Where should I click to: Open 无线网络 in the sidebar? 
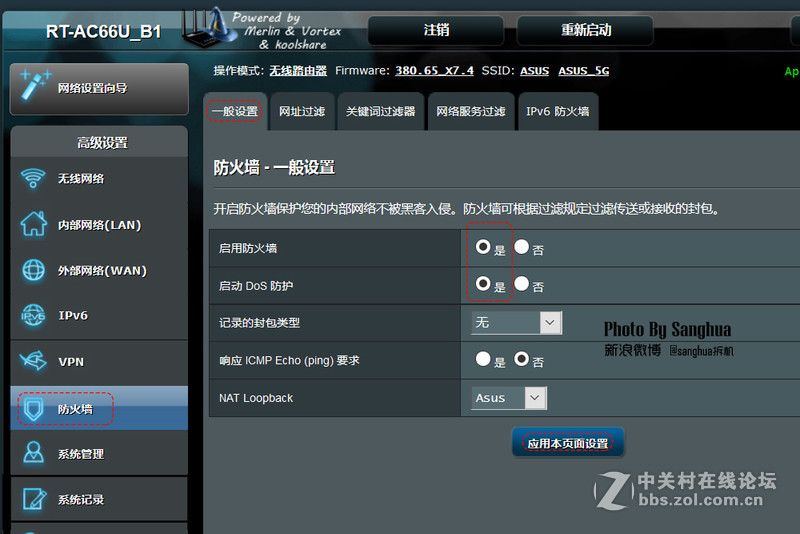tap(99, 179)
